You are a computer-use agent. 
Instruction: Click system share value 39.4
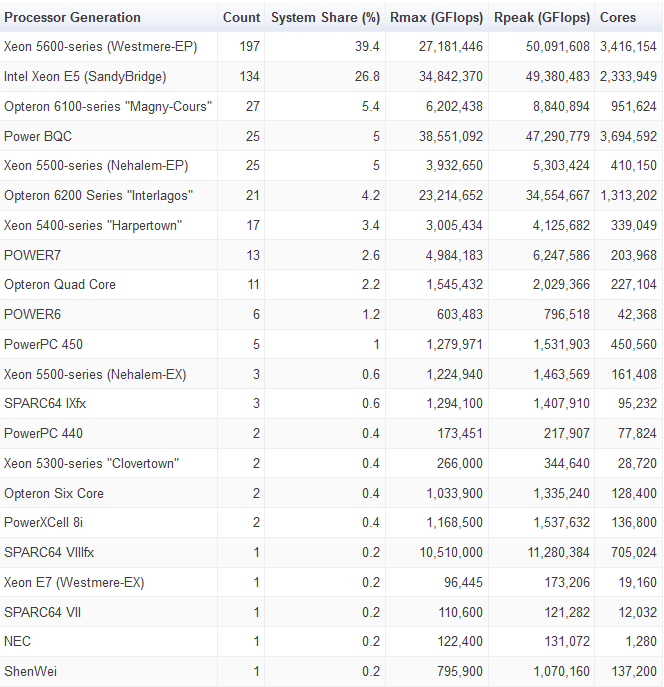click(367, 46)
